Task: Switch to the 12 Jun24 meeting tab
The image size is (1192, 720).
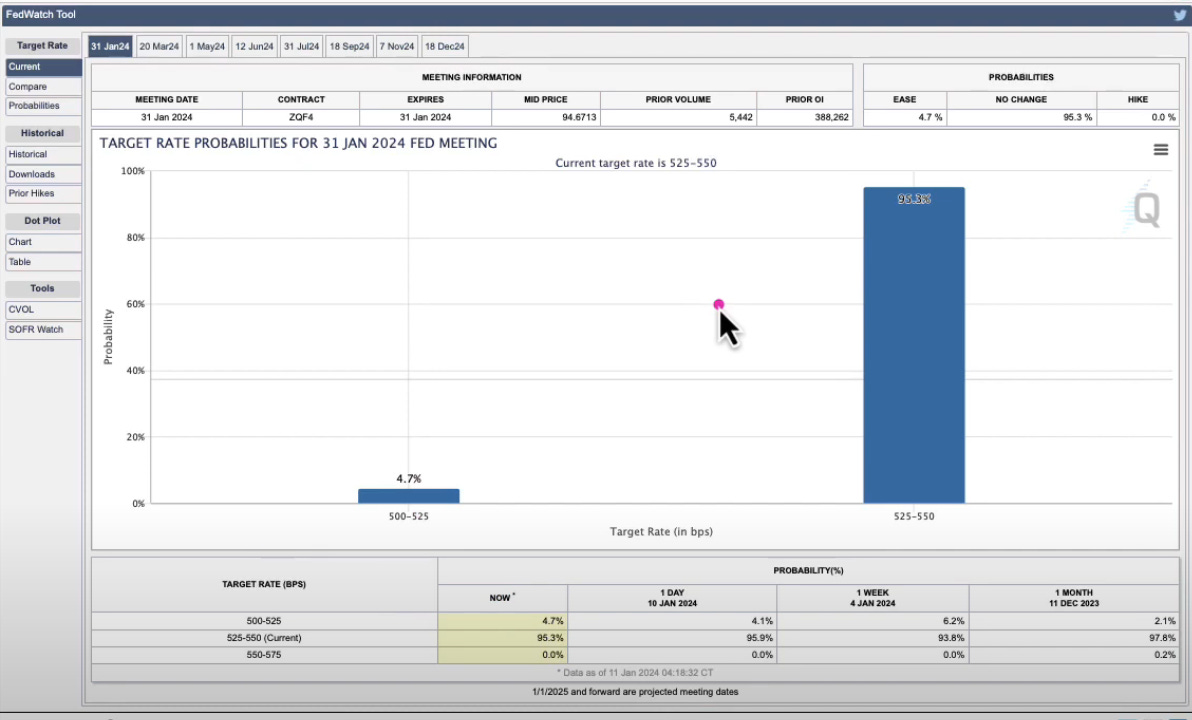Action: [x=254, y=46]
